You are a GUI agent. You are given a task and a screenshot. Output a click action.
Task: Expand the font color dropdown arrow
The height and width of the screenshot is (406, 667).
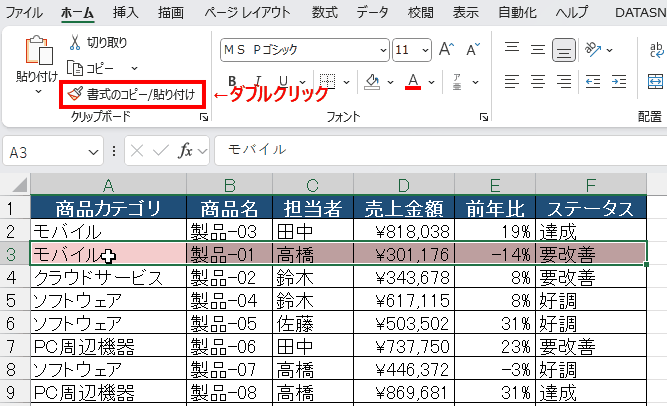point(431,82)
